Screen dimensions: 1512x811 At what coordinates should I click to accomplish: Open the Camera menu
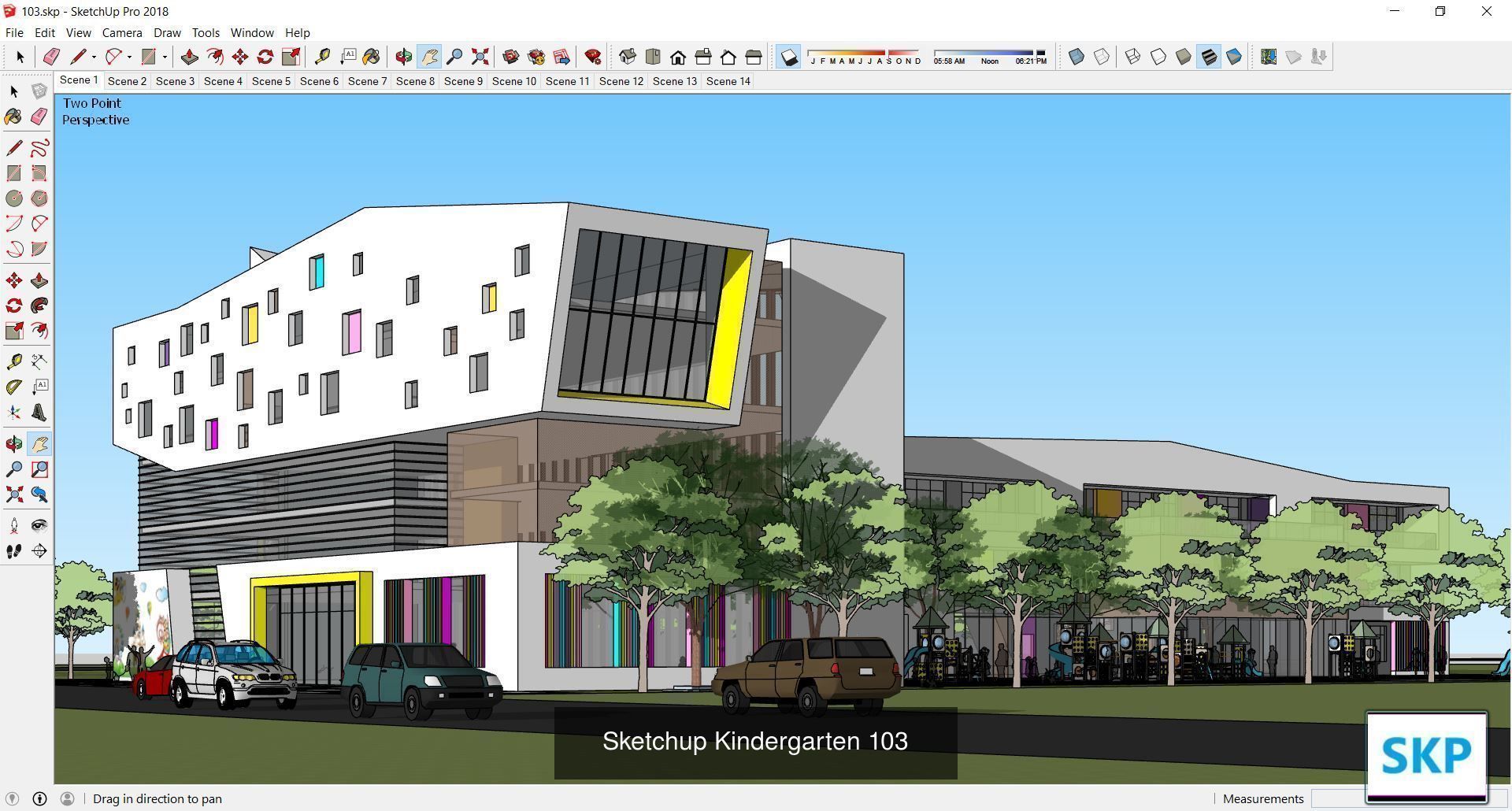(122, 33)
